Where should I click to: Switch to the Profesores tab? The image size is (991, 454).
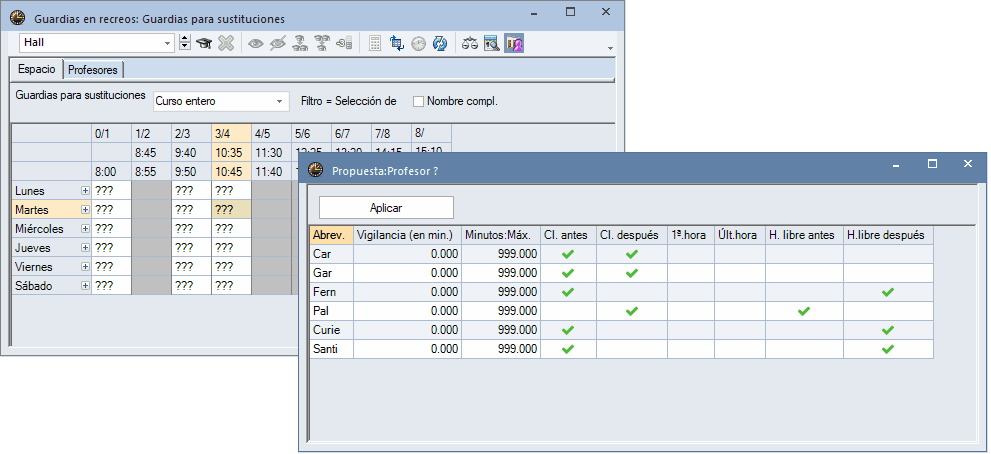[93, 70]
